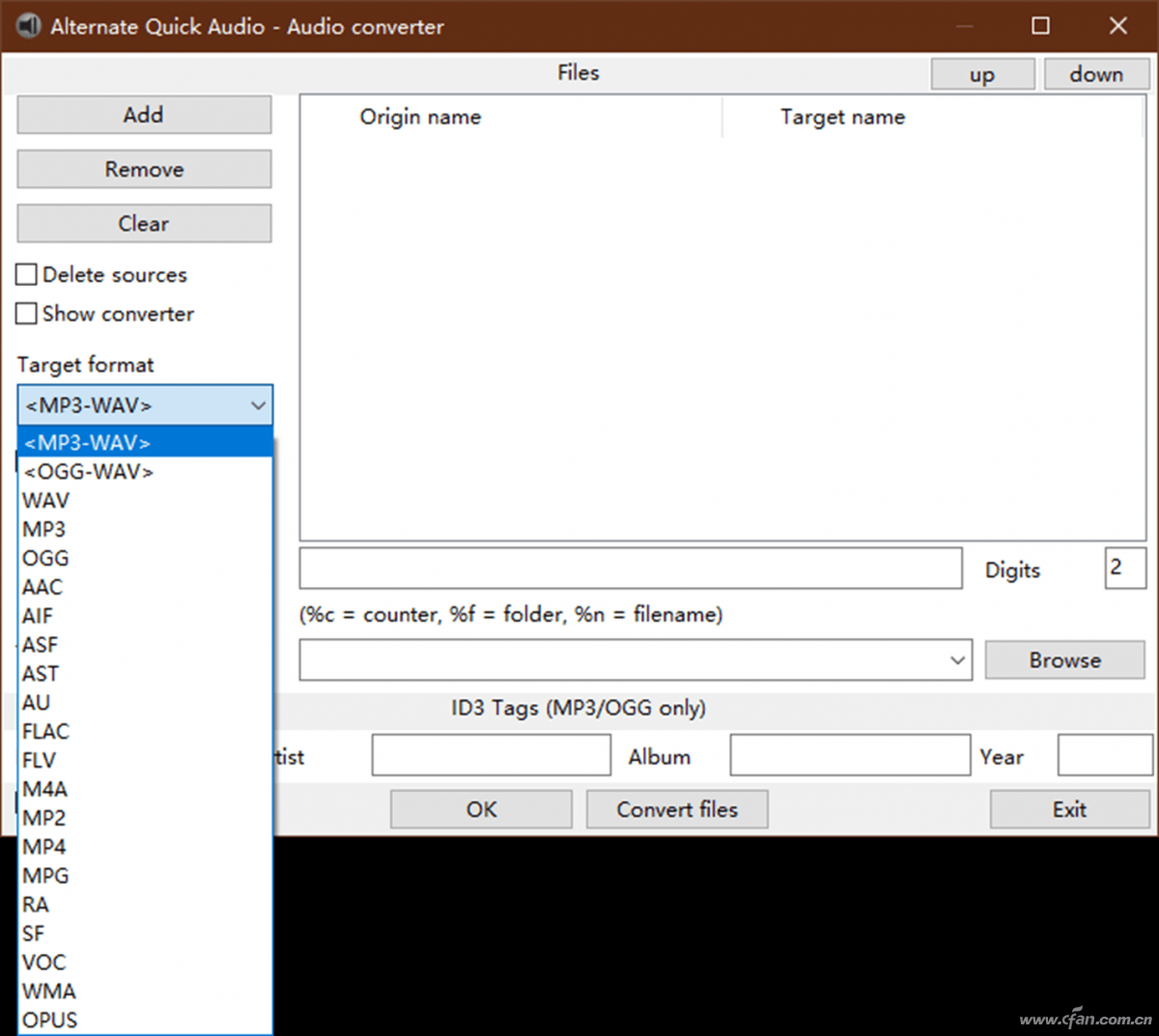Image resolution: width=1159 pixels, height=1036 pixels.
Task: Browse for an output folder
Action: tap(1064, 660)
